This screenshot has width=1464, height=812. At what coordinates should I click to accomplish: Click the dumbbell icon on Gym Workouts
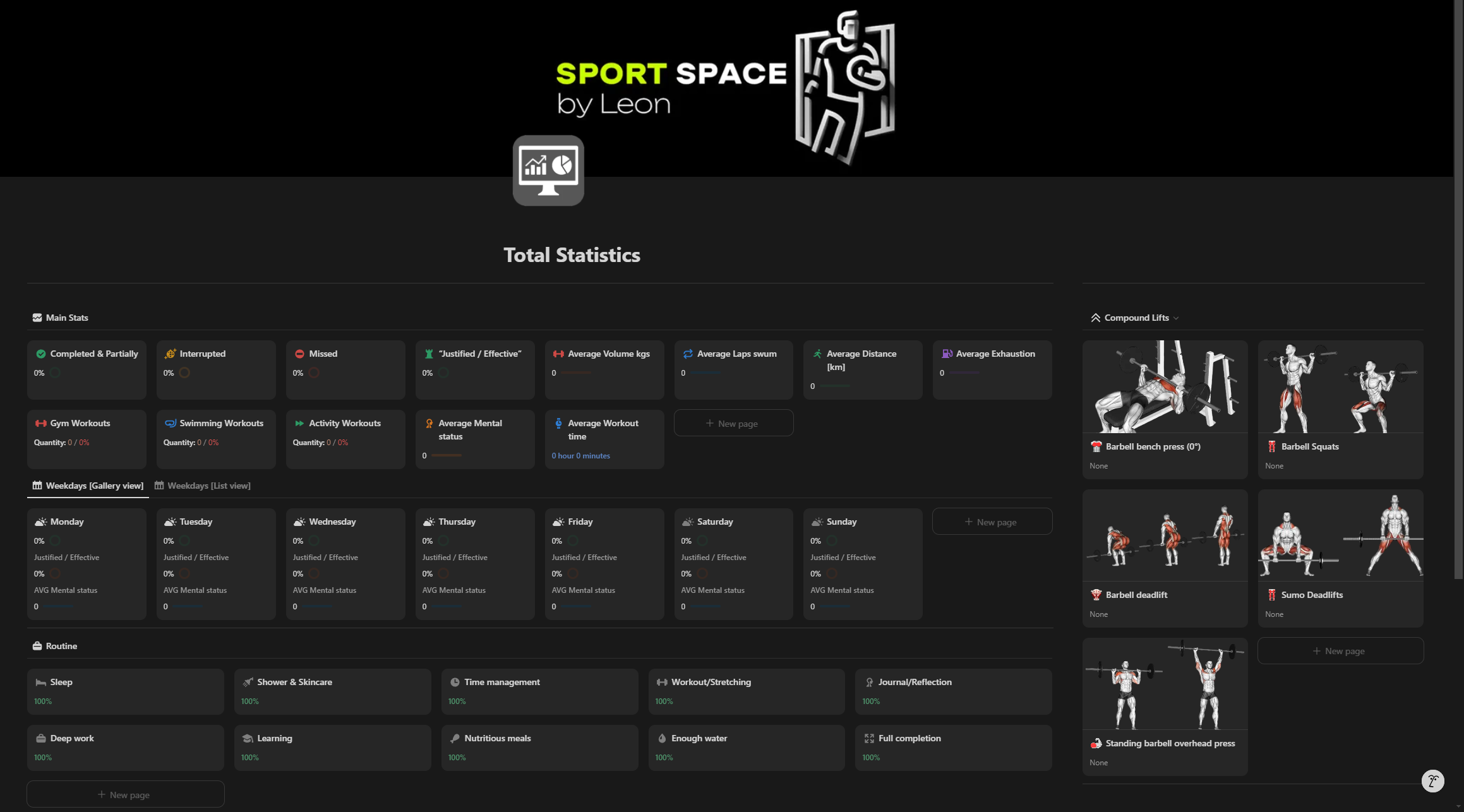tap(41, 423)
